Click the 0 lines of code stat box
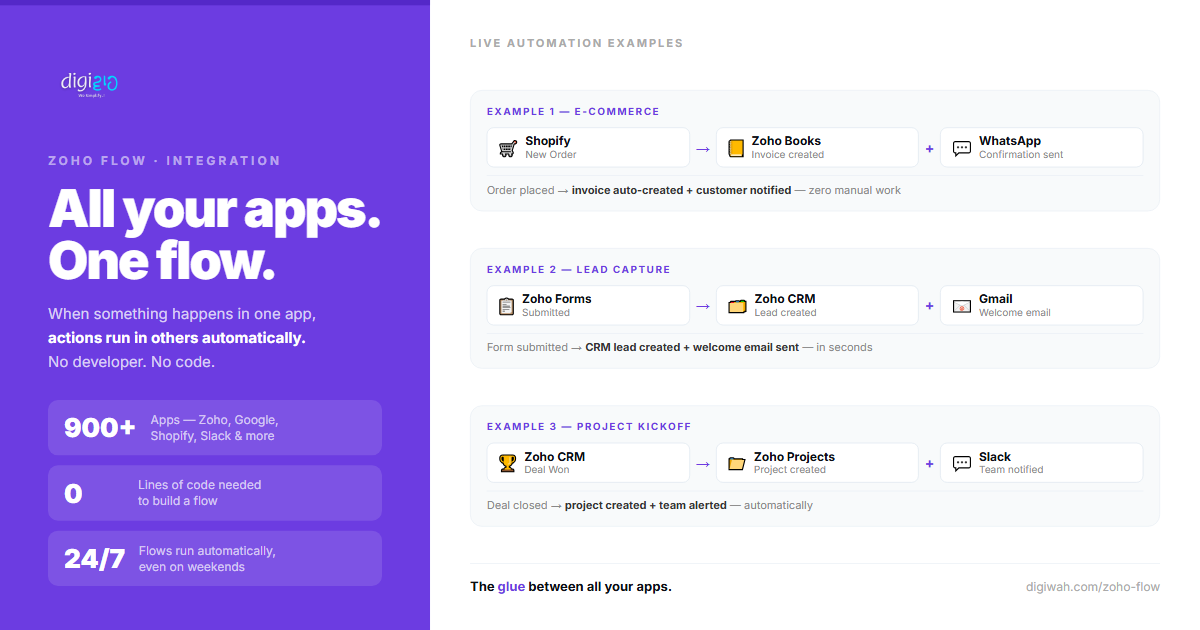The width and height of the screenshot is (1200, 630). (215, 493)
